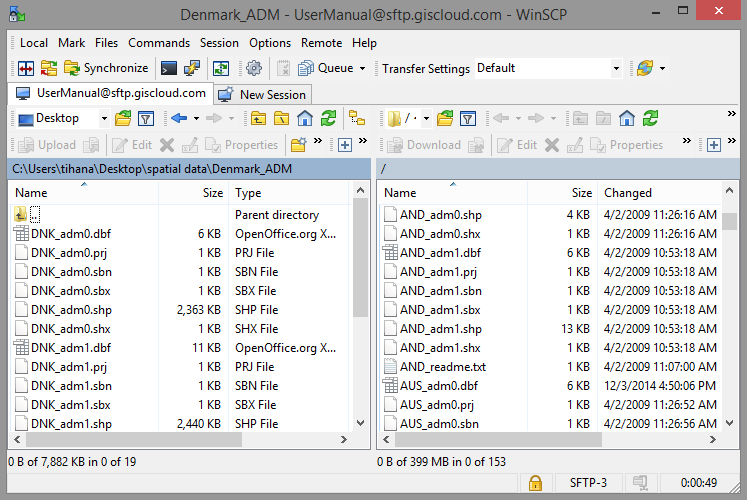Image resolution: width=747 pixels, height=500 pixels.
Task: Open the Help menu
Action: 364,43
